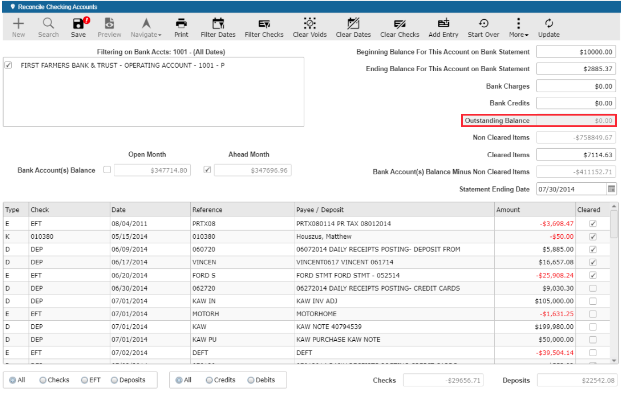The image size is (621, 393).
Task: Mark DEFT EFT as cleared
Action: [x=593, y=352]
